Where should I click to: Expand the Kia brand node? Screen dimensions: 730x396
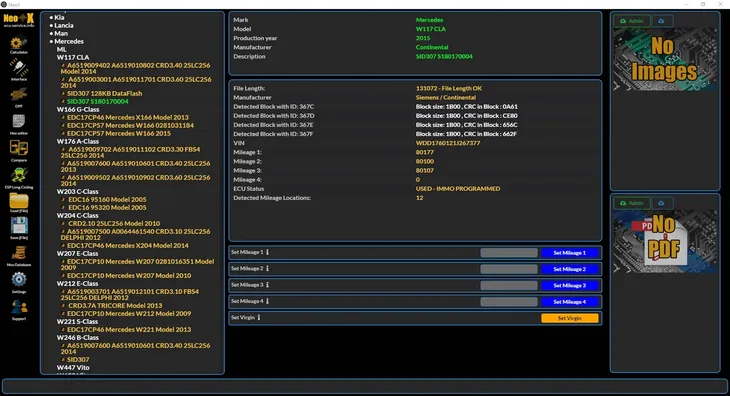pyautogui.click(x=59, y=17)
